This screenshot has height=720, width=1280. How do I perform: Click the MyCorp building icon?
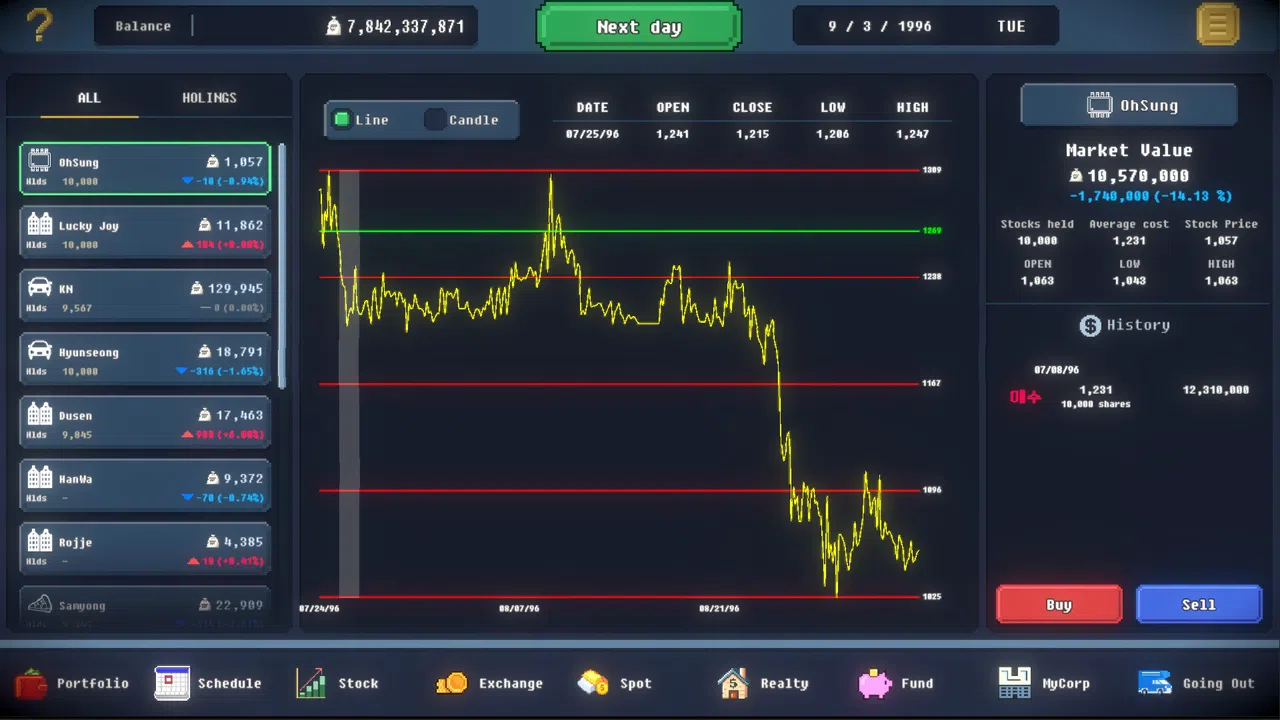[x=1015, y=683]
